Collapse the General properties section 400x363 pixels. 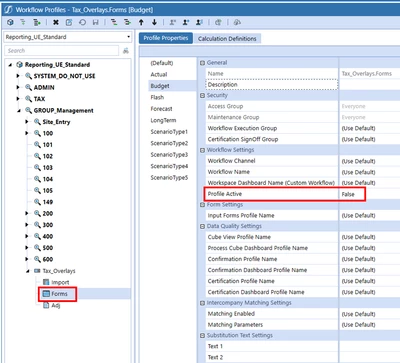pyautogui.click(x=202, y=63)
